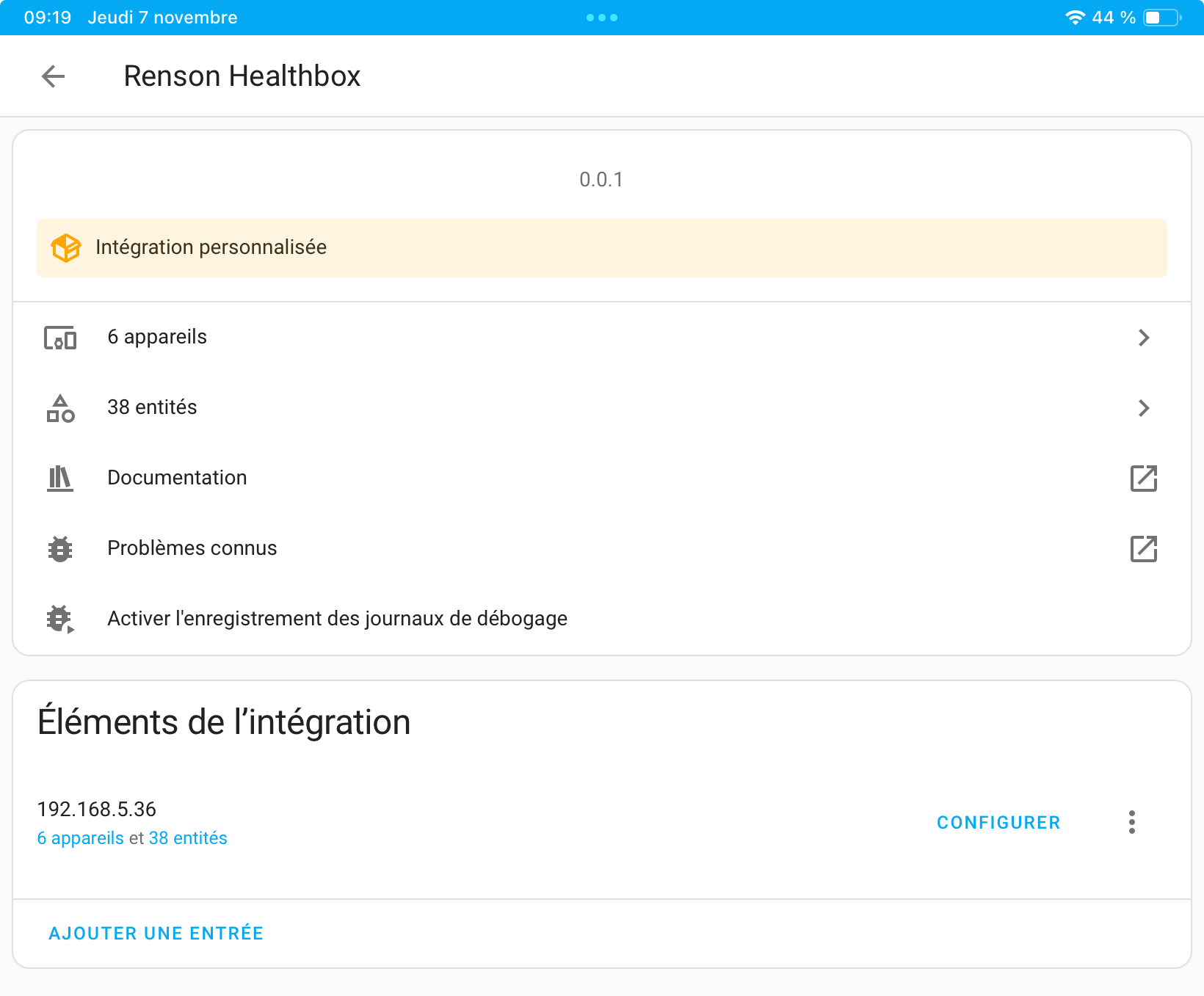Click the Renson Healthbox page title
Screen dimensions: 1204x996
[x=242, y=76]
